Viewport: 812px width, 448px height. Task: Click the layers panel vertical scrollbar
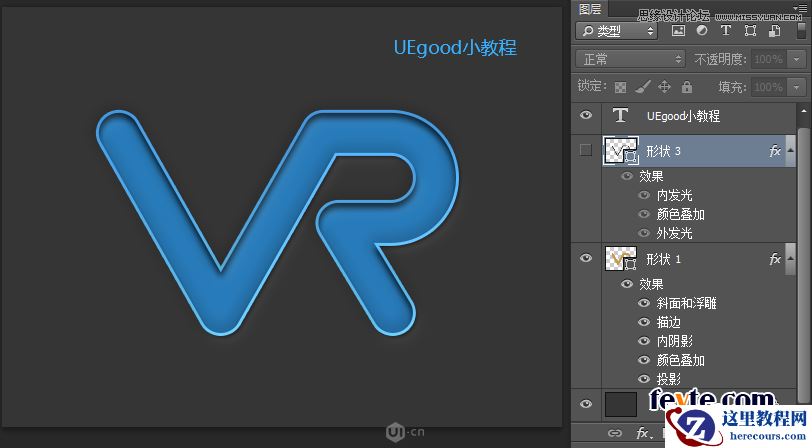click(x=804, y=264)
